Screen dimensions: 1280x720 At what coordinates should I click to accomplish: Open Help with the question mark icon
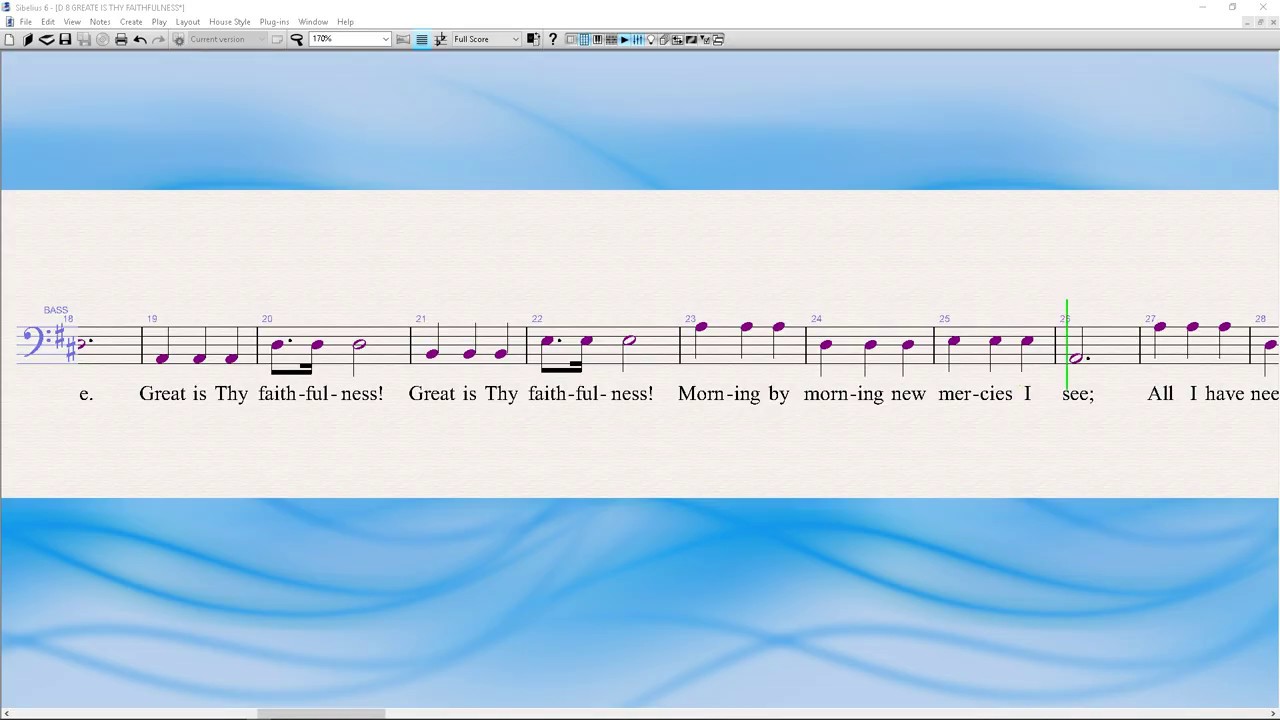pos(553,39)
